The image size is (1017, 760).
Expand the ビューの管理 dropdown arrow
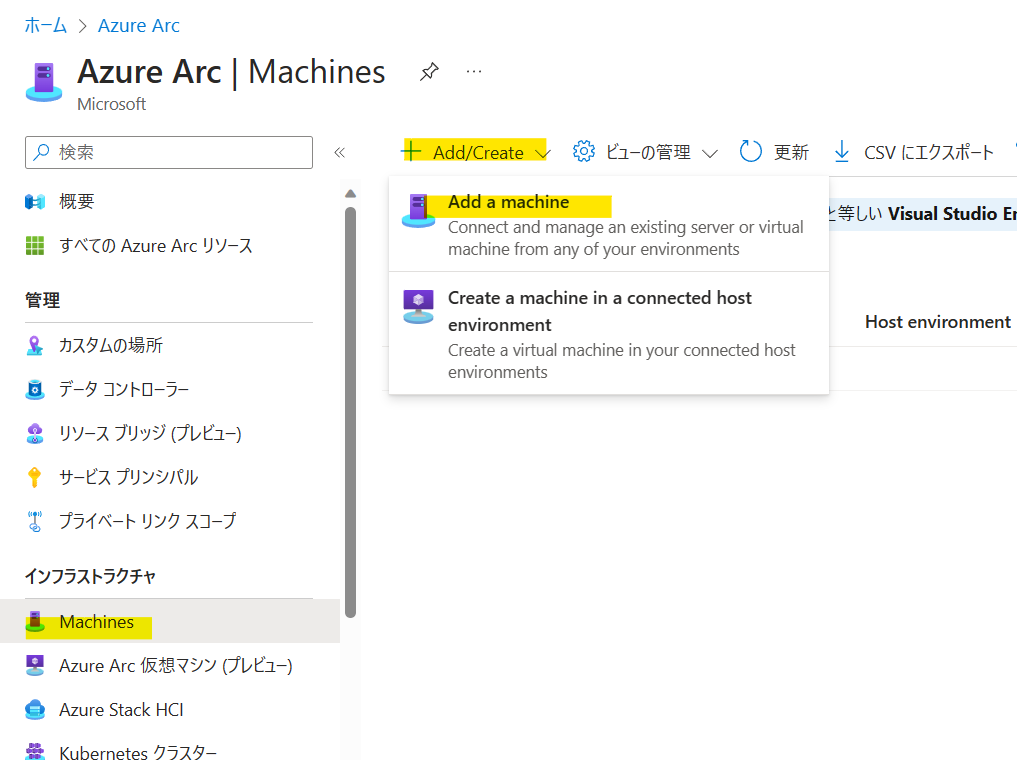pyautogui.click(x=710, y=154)
